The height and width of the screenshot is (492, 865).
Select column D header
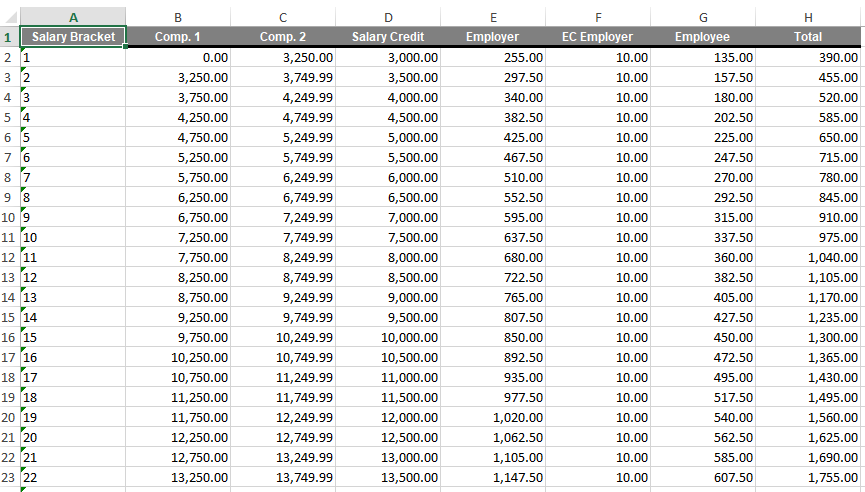(x=388, y=17)
